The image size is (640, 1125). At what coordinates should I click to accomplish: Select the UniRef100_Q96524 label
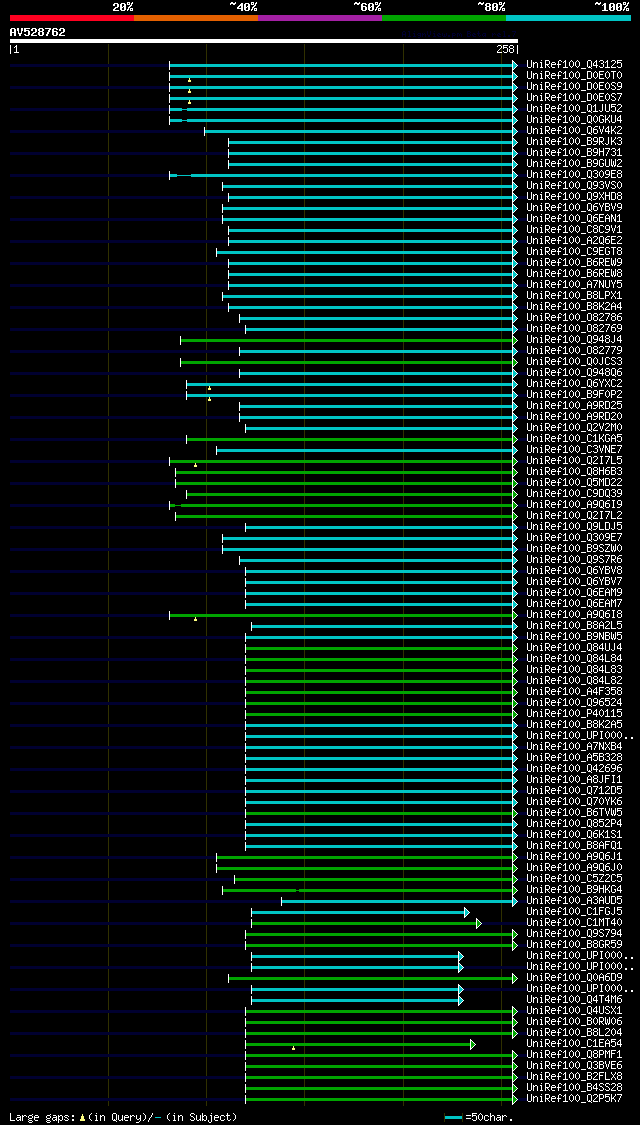pos(574,703)
